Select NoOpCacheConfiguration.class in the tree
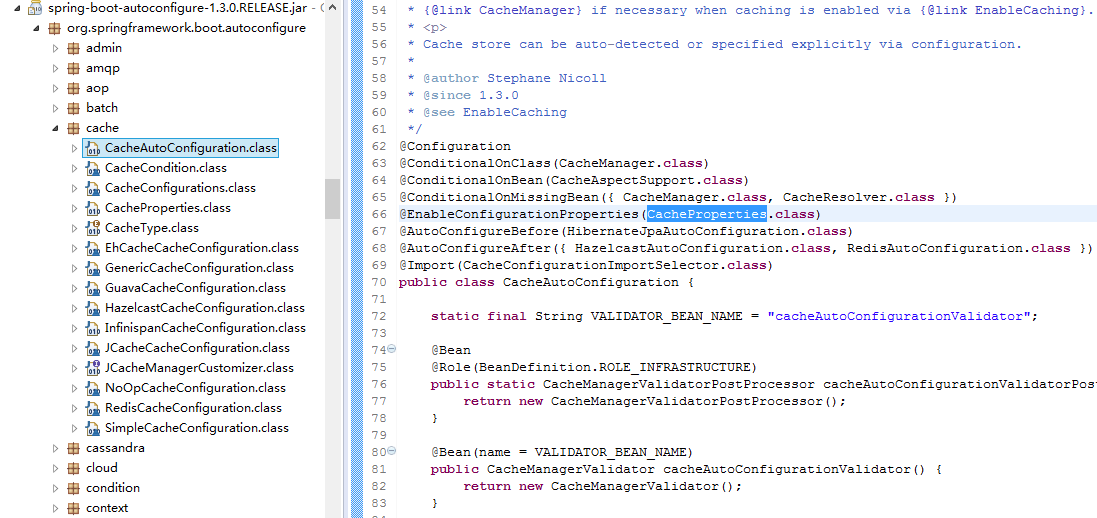Screen dimensions: 1097x518 point(195,388)
